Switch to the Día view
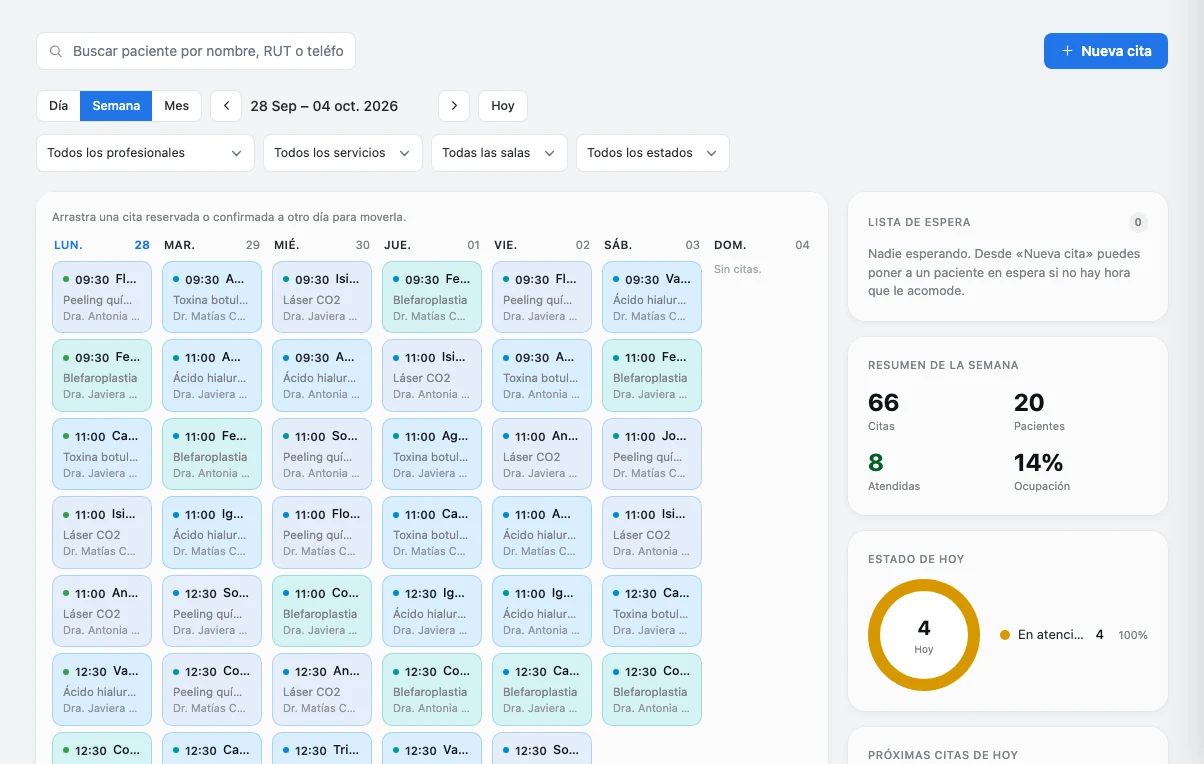Screen dimensions: 1204x764 (59, 106)
